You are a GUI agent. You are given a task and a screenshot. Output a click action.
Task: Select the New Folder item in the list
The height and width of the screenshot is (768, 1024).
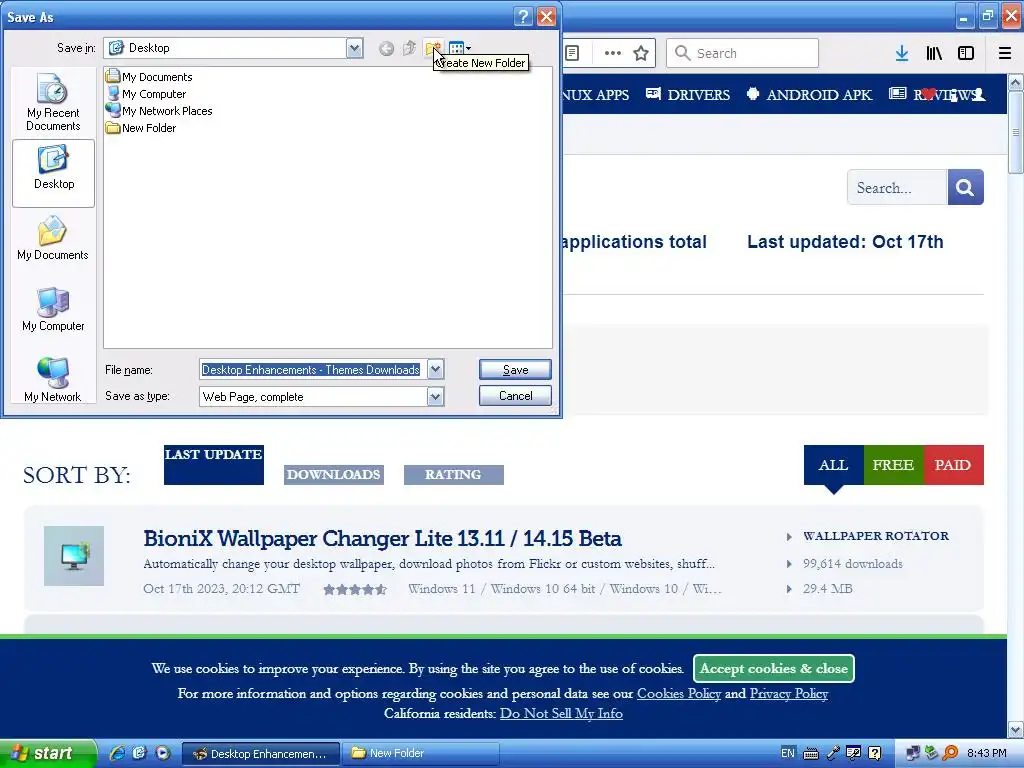tap(141, 127)
